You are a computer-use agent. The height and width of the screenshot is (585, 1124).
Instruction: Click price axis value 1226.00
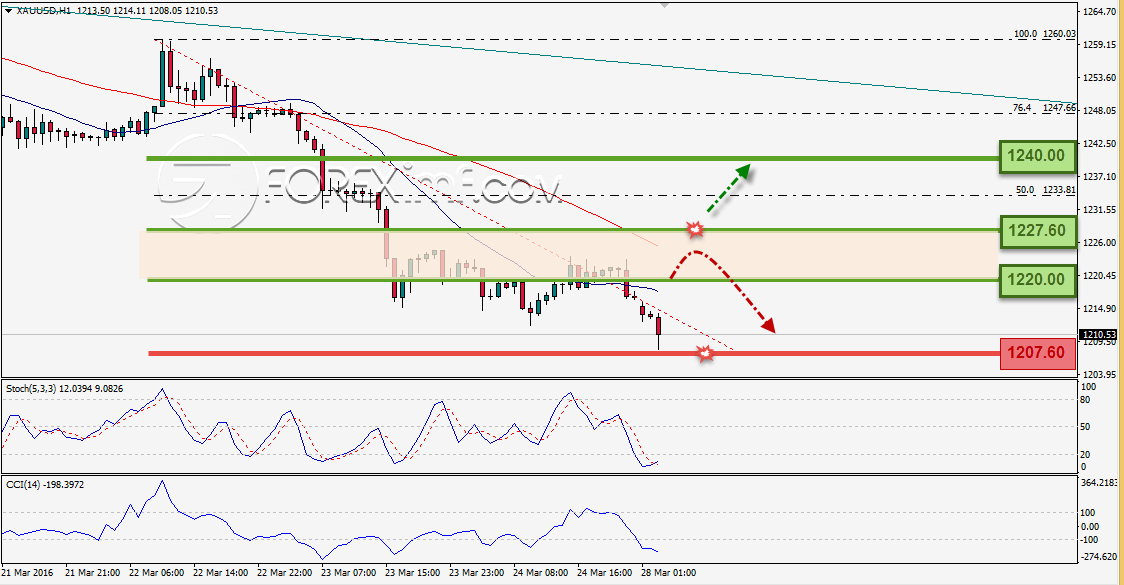tap(1099, 242)
